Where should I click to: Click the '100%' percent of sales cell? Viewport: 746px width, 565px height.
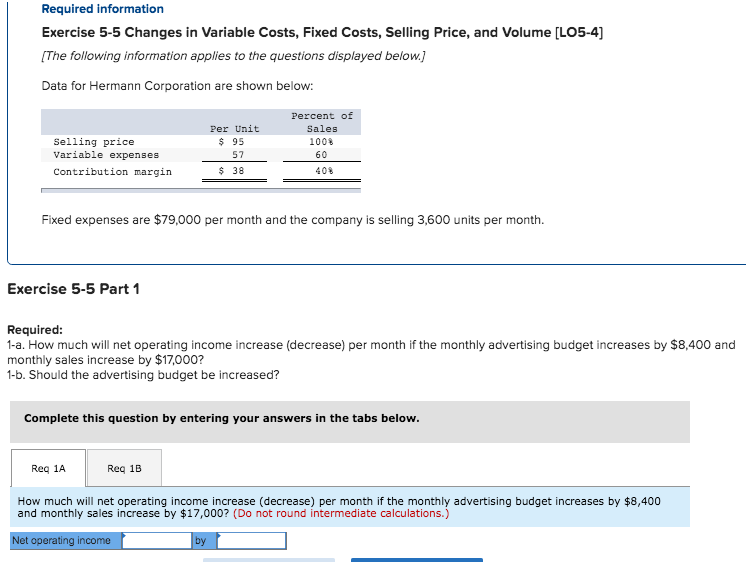tap(321, 142)
